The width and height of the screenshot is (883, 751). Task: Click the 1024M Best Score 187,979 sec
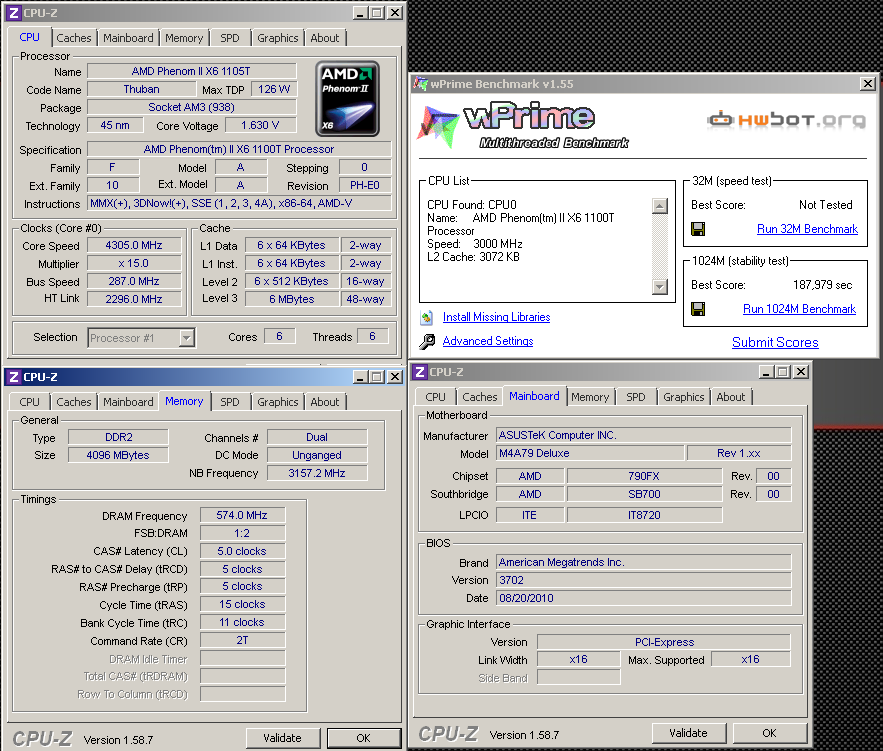822,285
